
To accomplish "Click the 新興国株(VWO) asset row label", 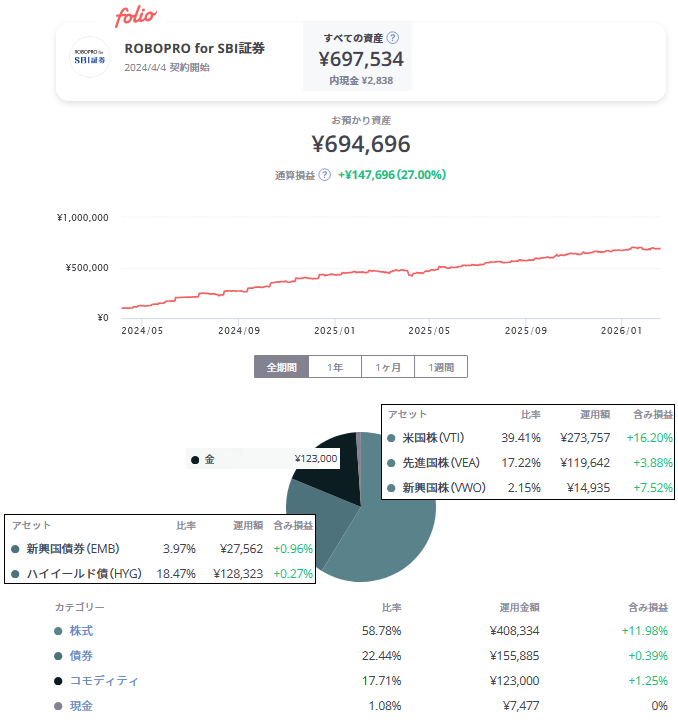I will point(444,488).
